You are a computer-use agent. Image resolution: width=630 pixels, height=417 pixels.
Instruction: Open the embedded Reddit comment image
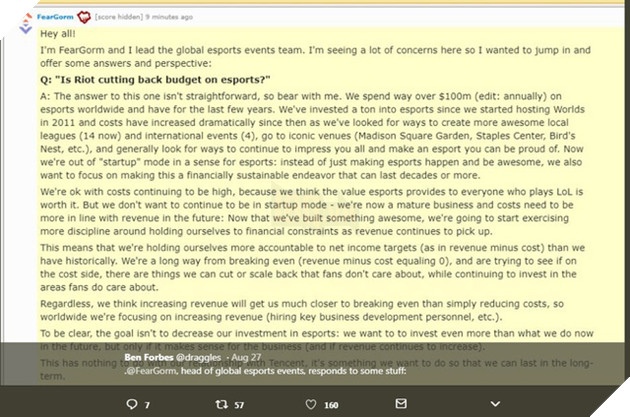click(x=312, y=193)
